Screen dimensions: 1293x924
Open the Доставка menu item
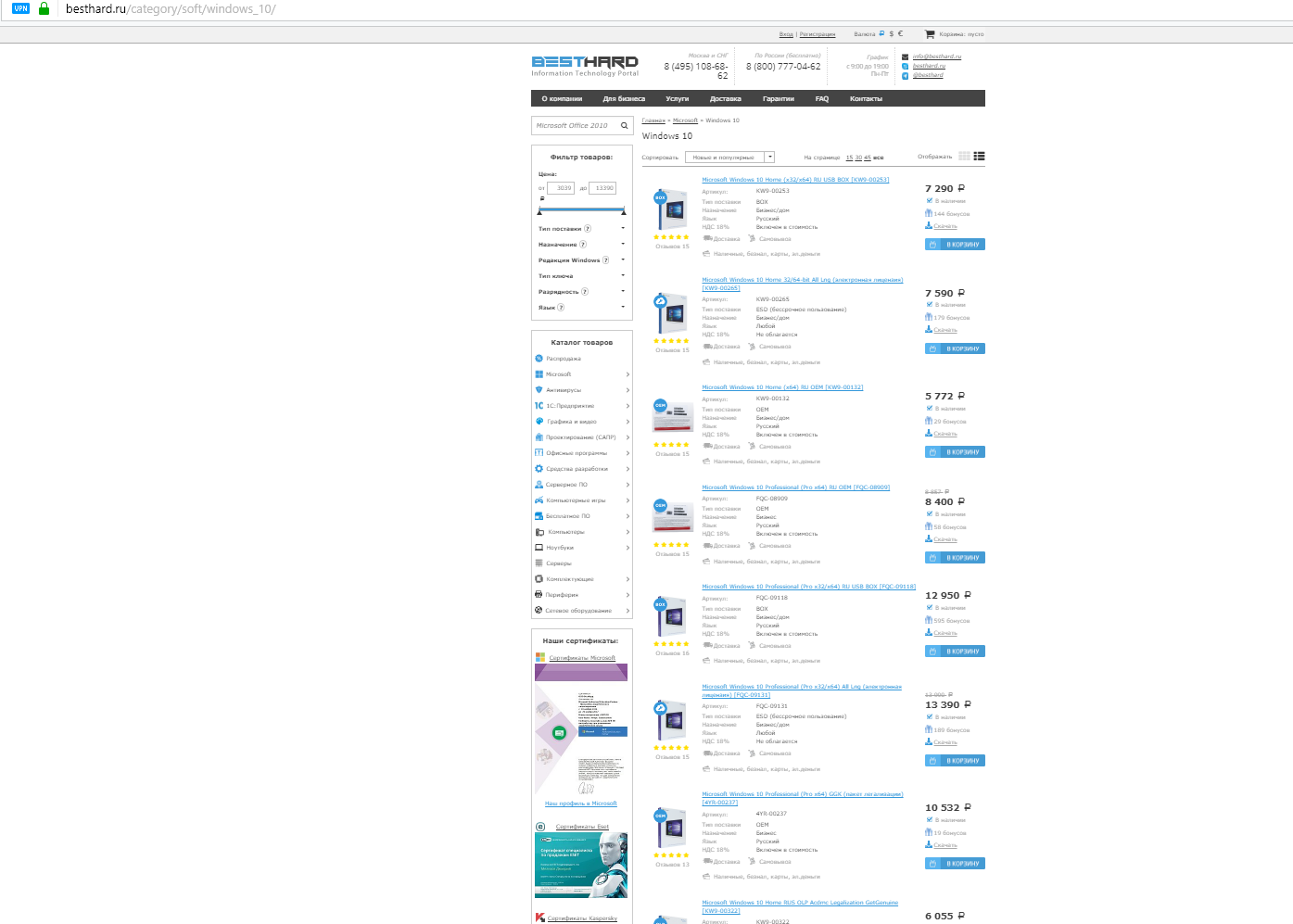tap(726, 99)
